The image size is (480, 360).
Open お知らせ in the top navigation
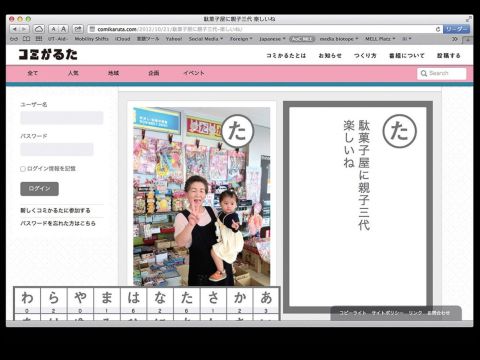330,56
